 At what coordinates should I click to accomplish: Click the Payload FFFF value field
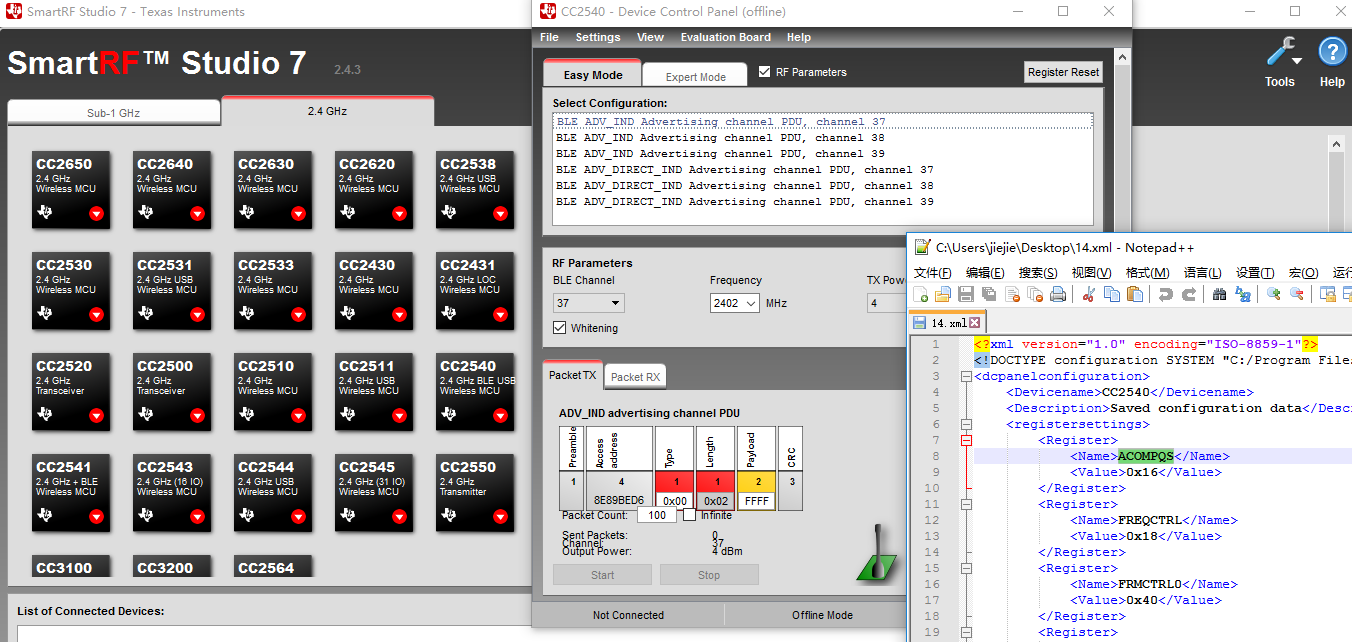(x=757, y=501)
